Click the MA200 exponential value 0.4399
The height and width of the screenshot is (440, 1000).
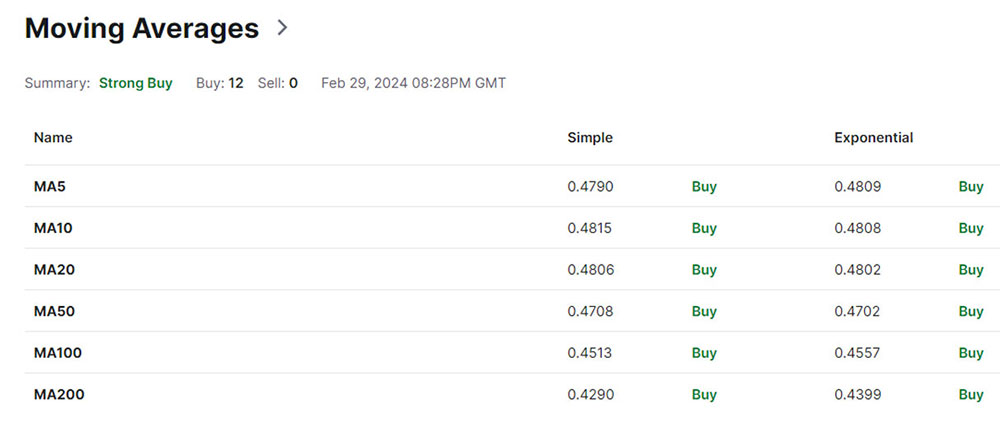(858, 395)
